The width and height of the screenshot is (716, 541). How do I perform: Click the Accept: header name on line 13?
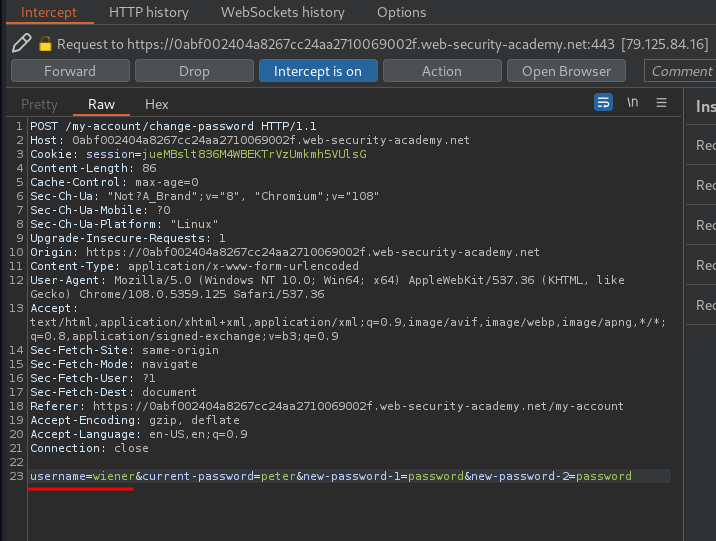click(x=54, y=308)
